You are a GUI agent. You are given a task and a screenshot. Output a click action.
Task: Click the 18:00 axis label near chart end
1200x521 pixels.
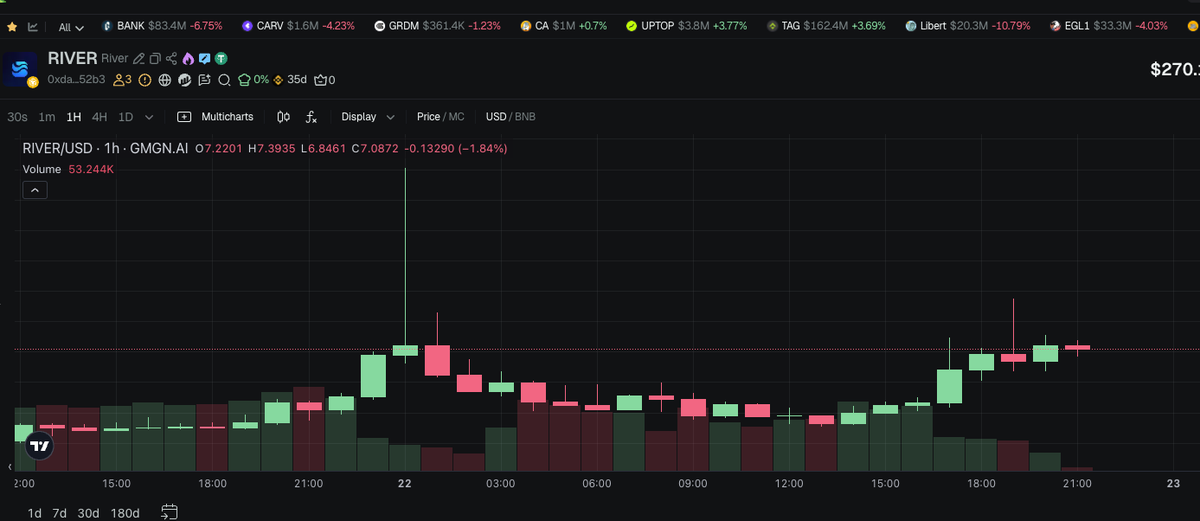tap(981, 484)
